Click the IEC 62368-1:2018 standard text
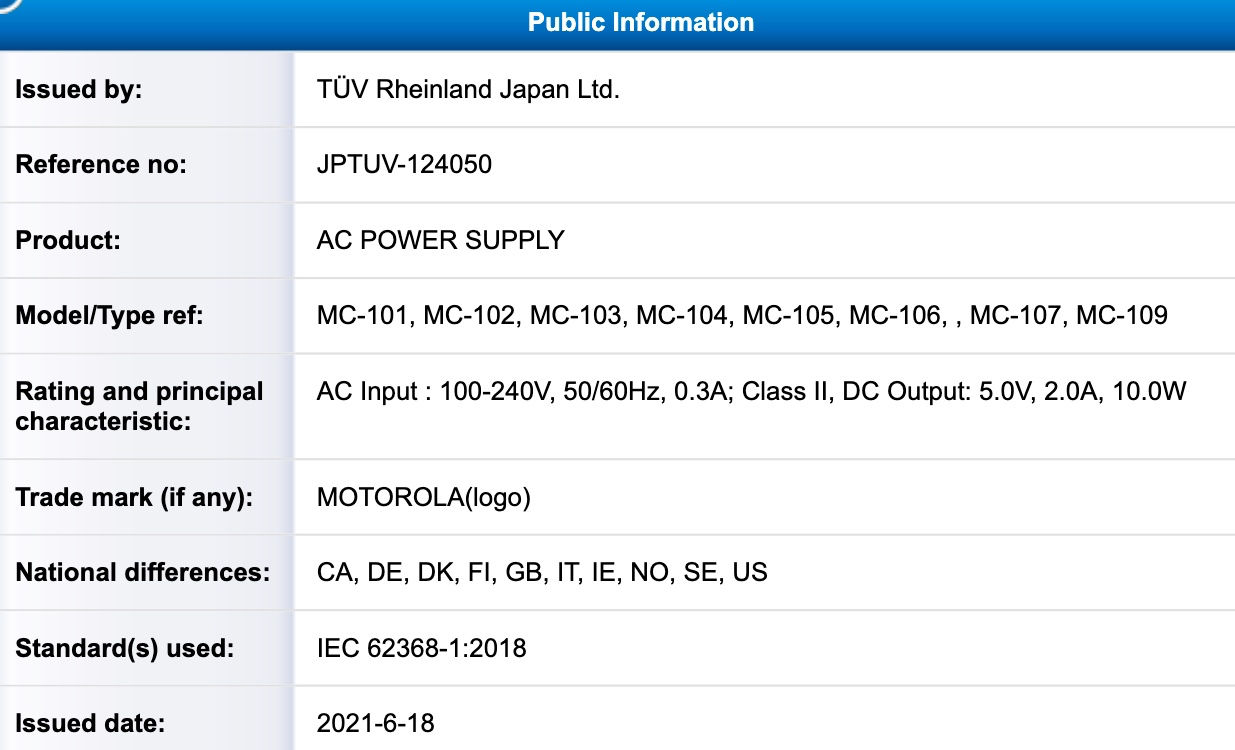 point(421,648)
